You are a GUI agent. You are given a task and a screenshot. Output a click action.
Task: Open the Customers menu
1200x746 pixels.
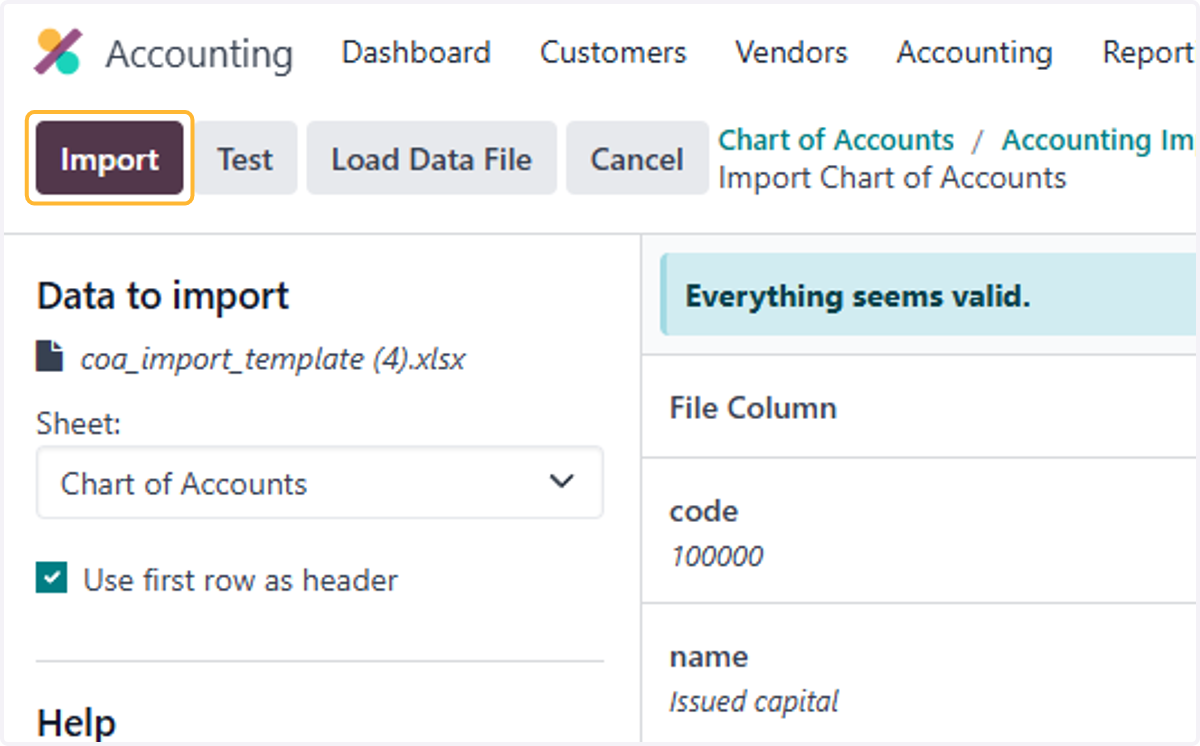pos(613,52)
